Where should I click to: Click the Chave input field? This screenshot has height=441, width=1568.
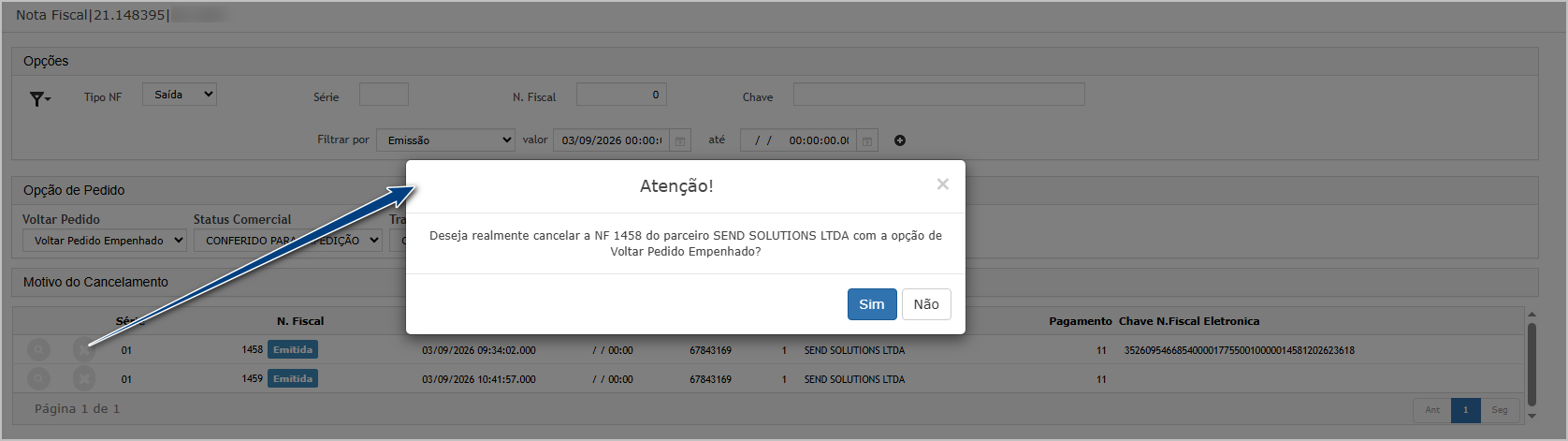938,95
